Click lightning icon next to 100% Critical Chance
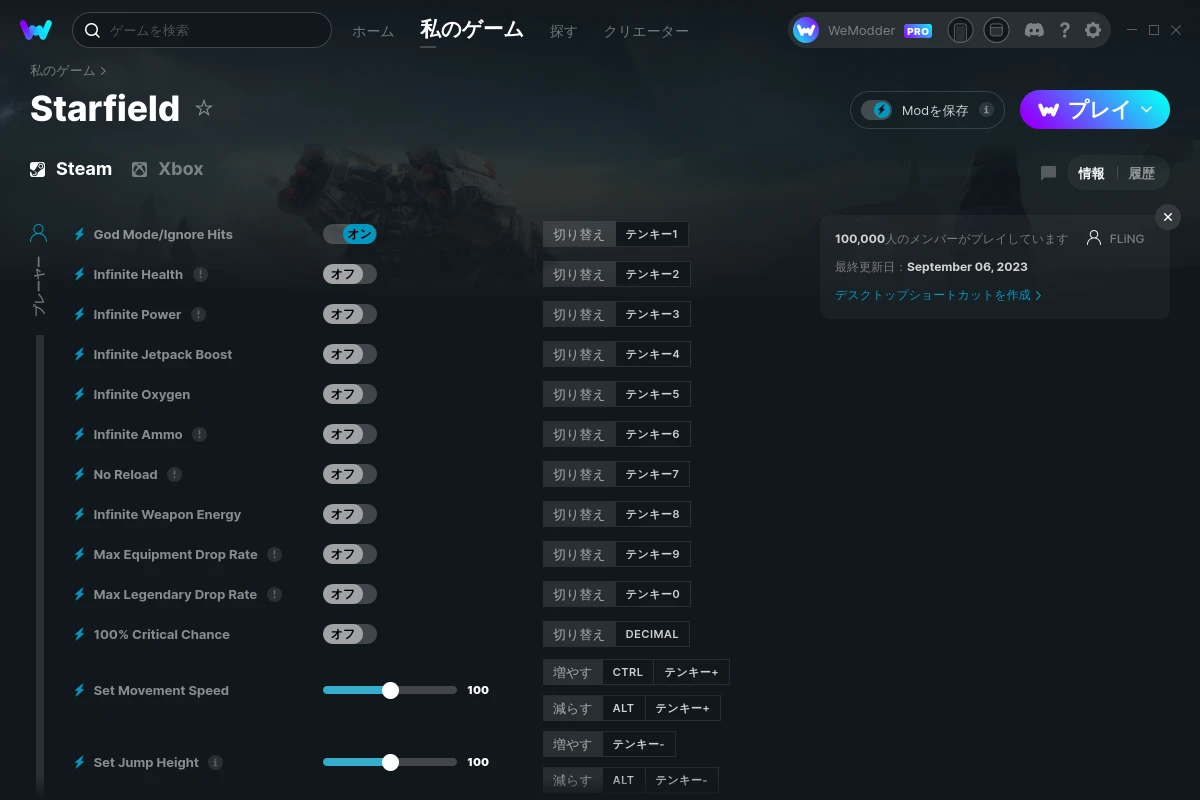 click(x=79, y=634)
